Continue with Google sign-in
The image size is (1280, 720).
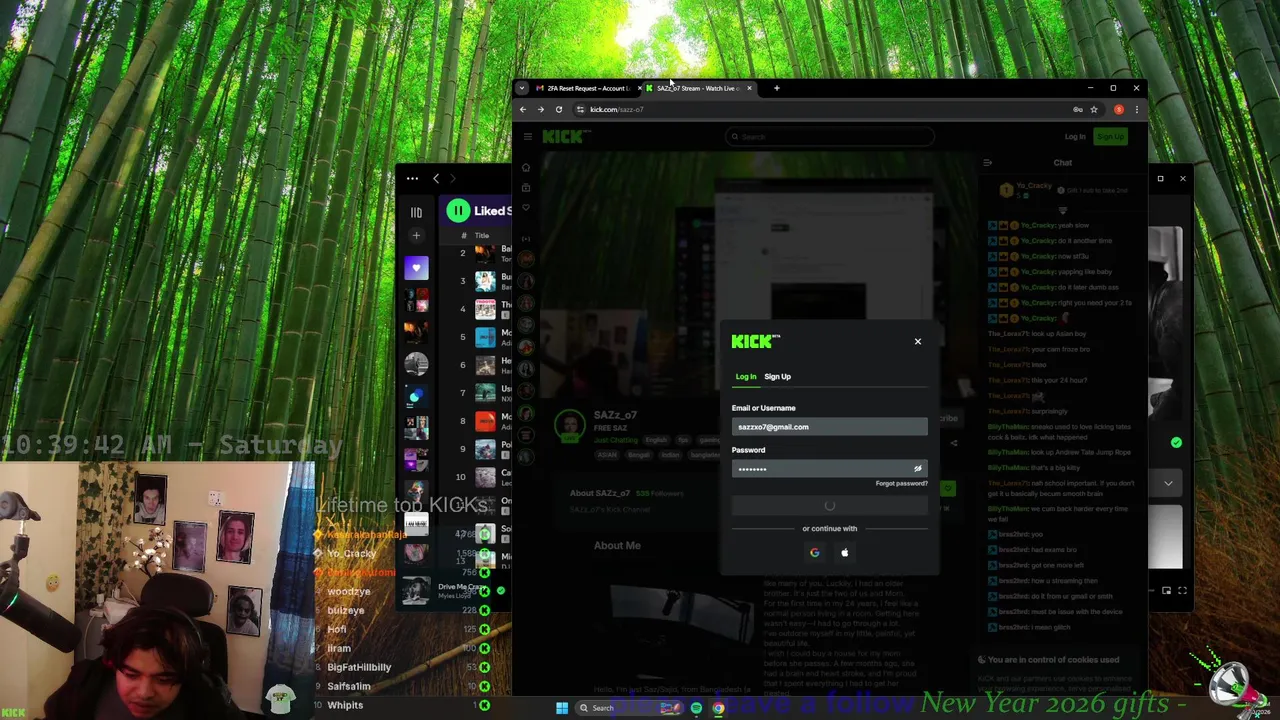814,553
